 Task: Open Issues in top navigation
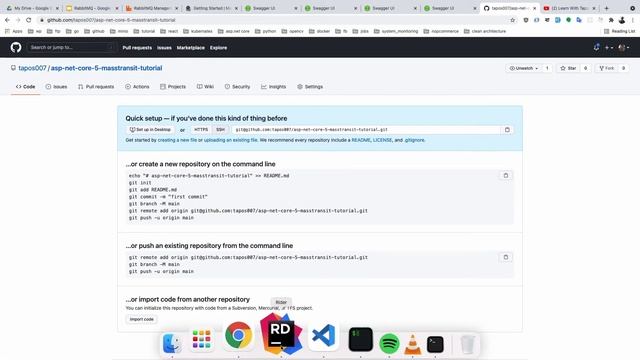click(x=164, y=48)
